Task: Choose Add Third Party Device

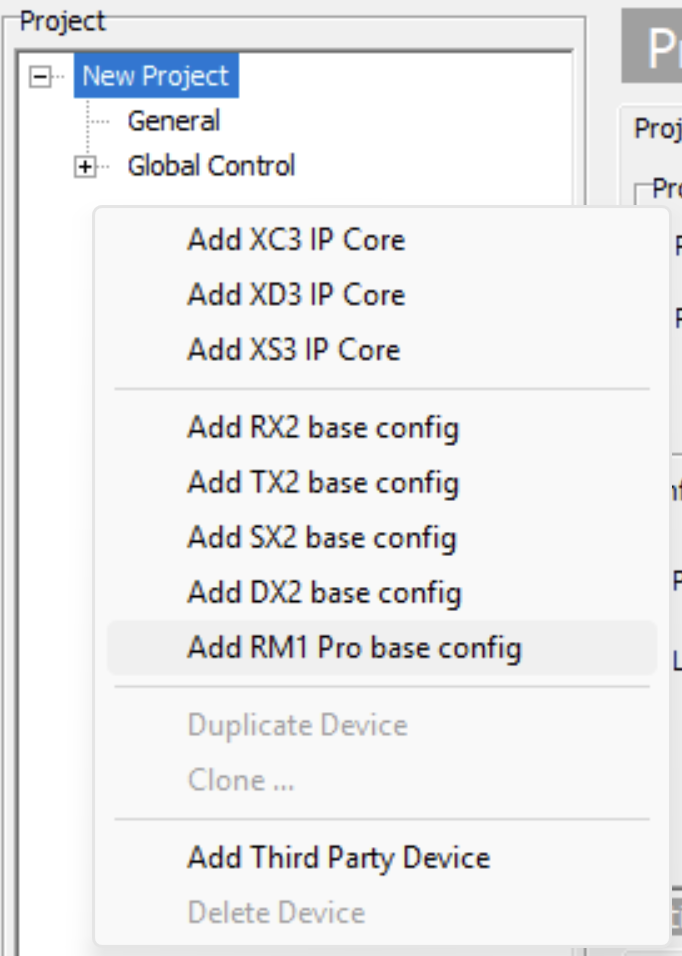Action: (338, 858)
